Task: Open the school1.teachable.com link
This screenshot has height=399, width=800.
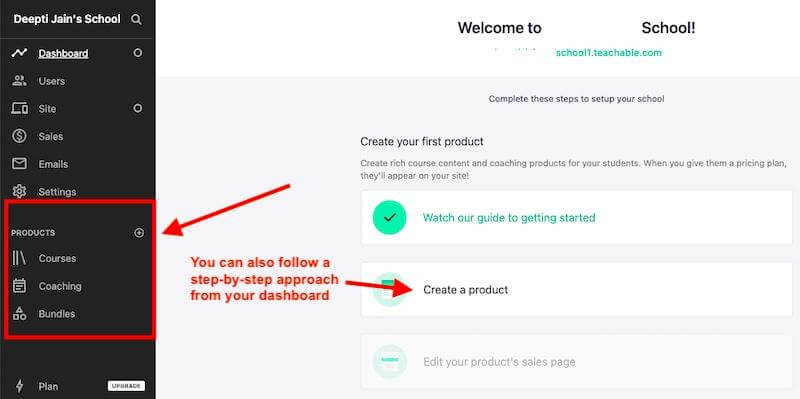Action: point(609,53)
